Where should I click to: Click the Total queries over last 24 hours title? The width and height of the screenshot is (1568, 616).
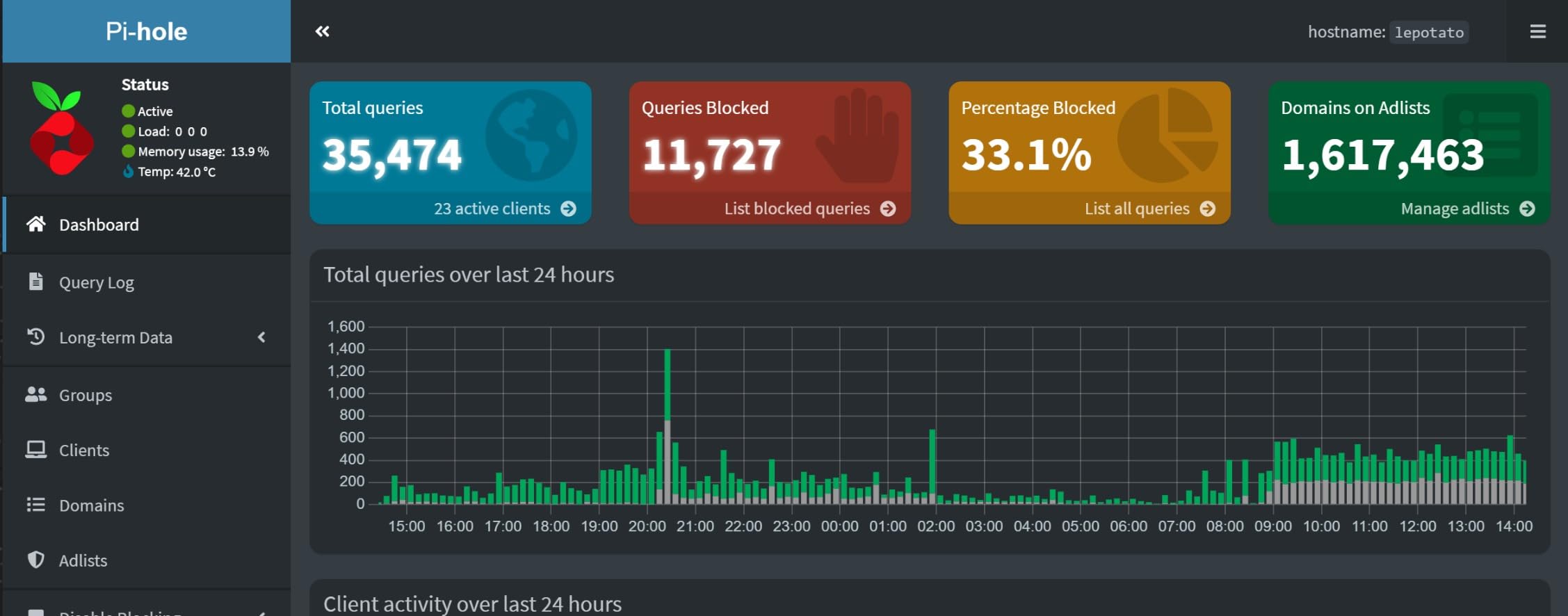point(469,275)
